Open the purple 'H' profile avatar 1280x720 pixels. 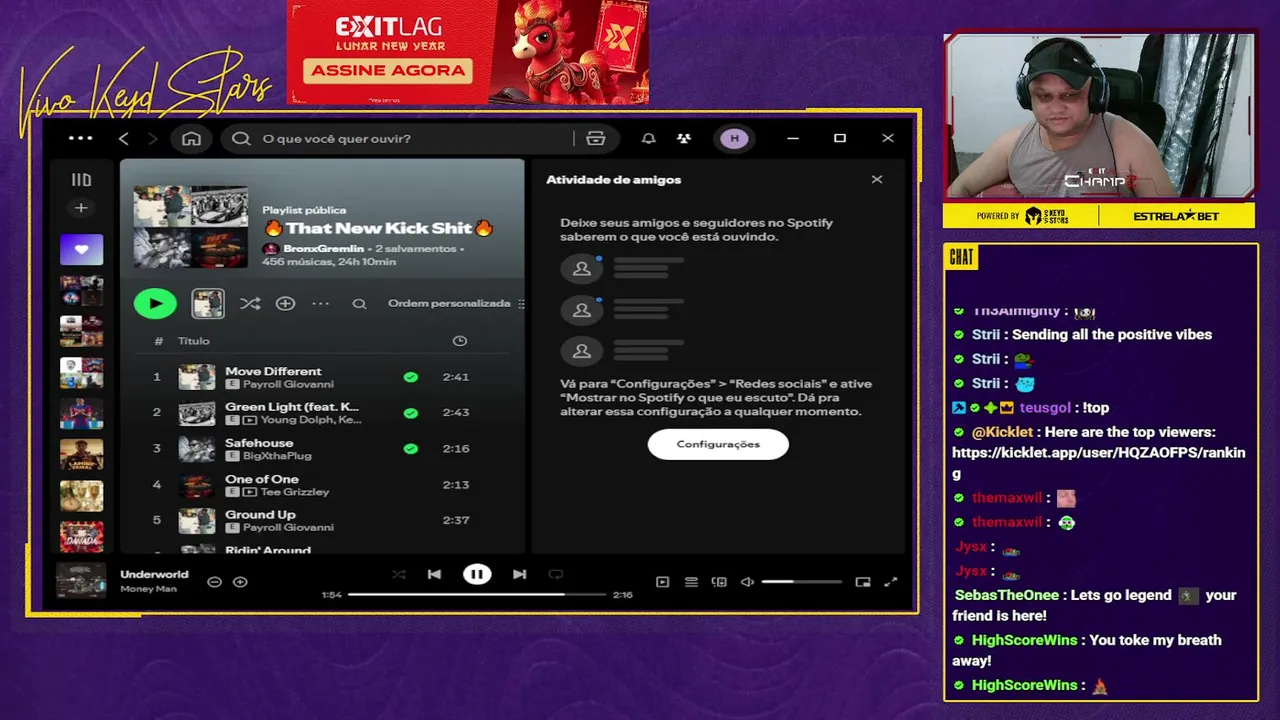pyautogui.click(x=735, y=139)
